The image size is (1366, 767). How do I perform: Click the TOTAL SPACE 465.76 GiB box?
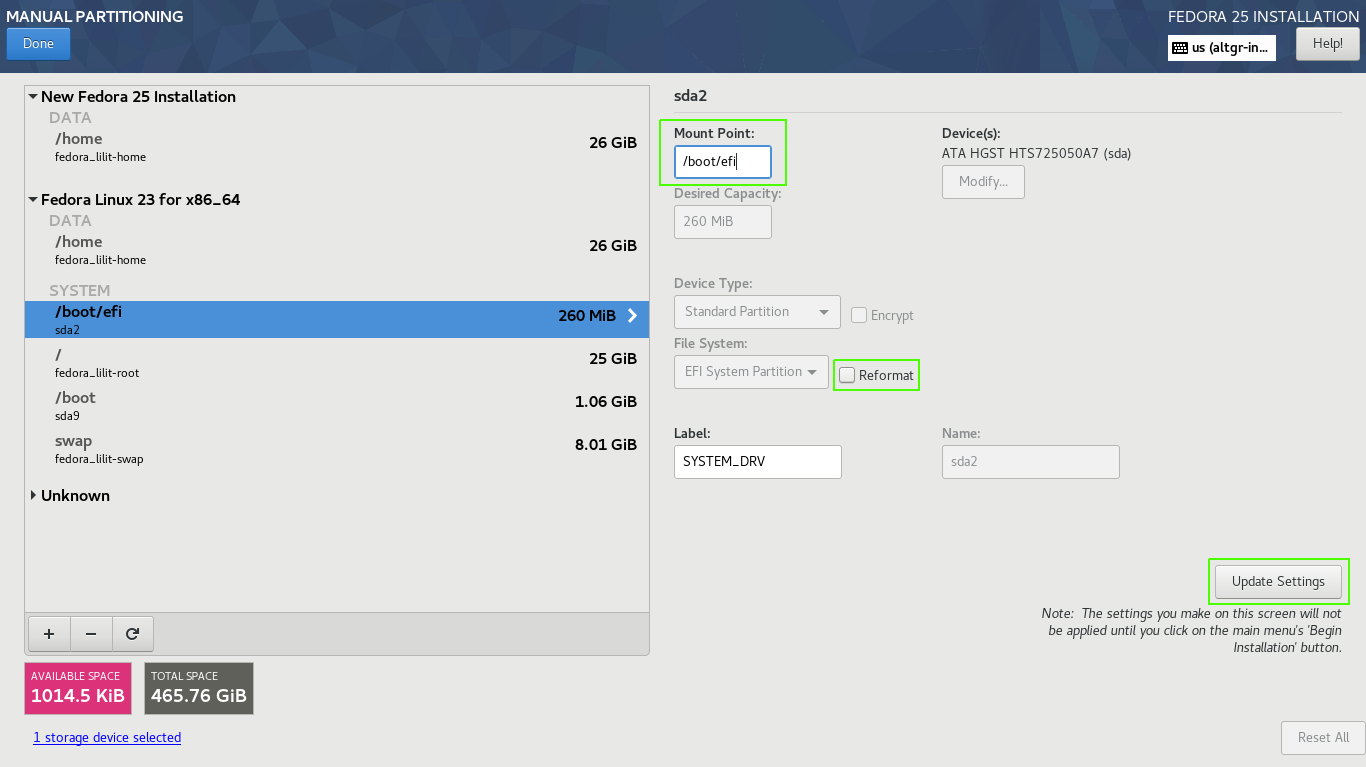(x=199, y=688)
